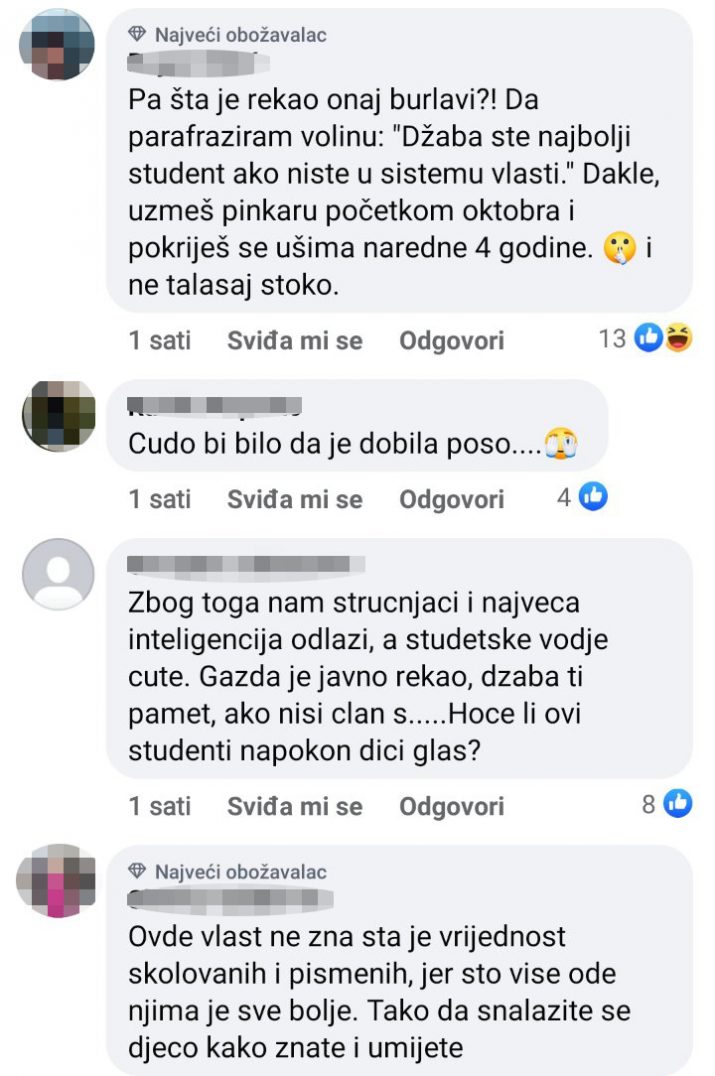The width and height of the screenshot is (715, 1076).
Task: Reply to the 'Cudo bi bilo' comment
Action: pyautogui.click(x=452, y=499)
